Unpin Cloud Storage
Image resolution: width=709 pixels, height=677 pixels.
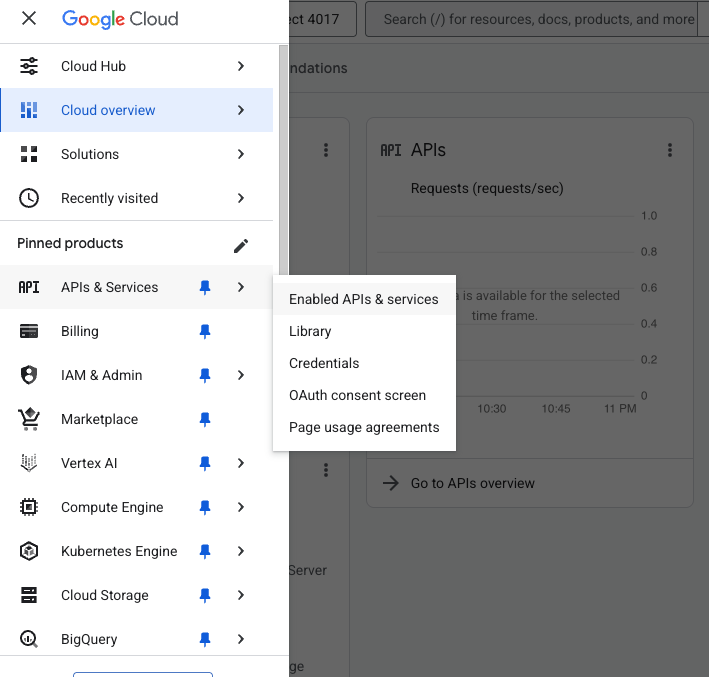click(205, 595)
